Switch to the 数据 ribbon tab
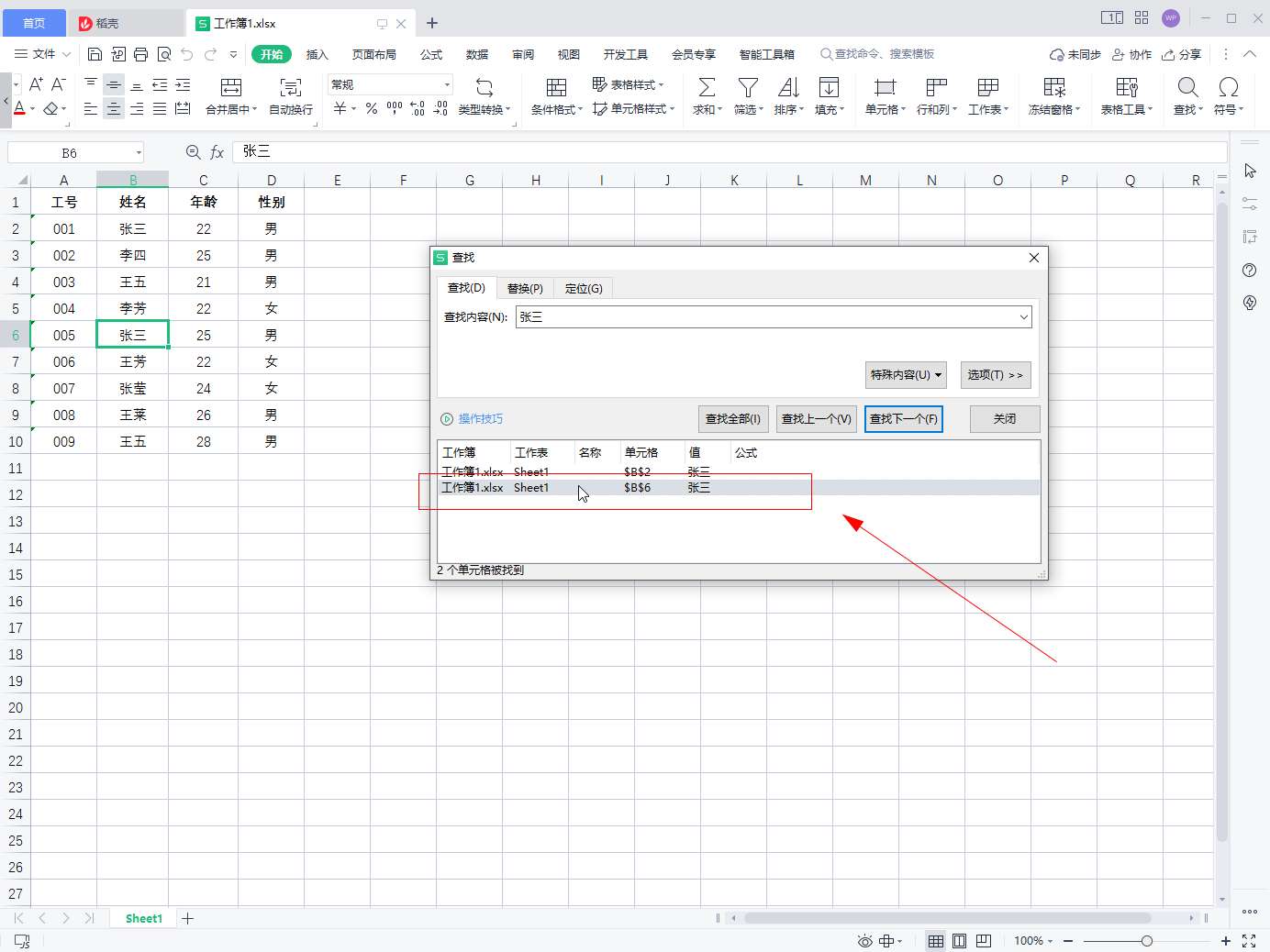The height and width of the screenshot is (952, 1270). (477, 54)
